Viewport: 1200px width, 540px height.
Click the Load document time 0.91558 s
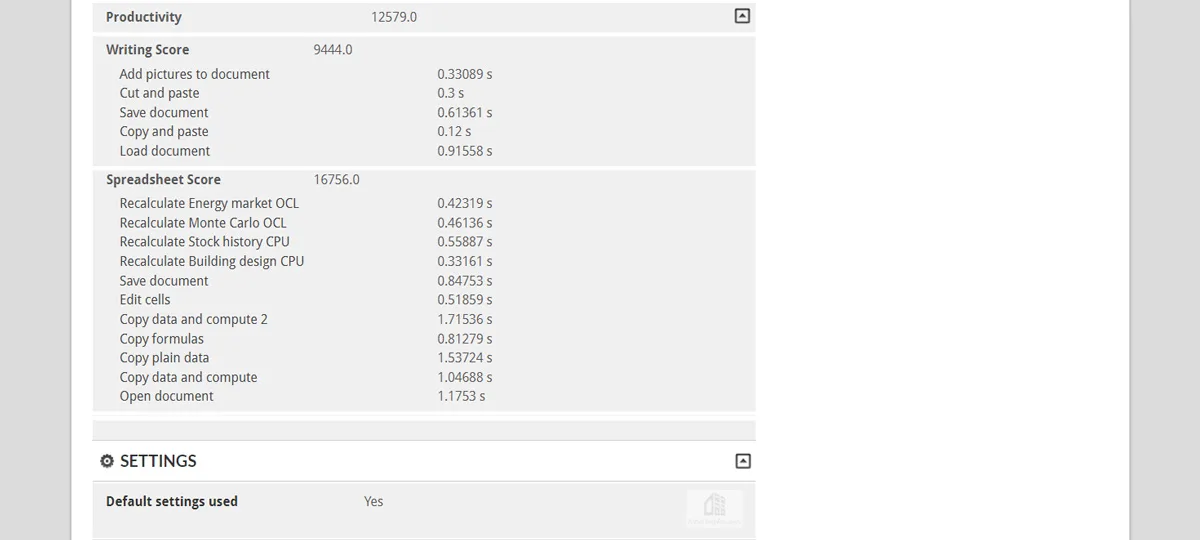465,151
